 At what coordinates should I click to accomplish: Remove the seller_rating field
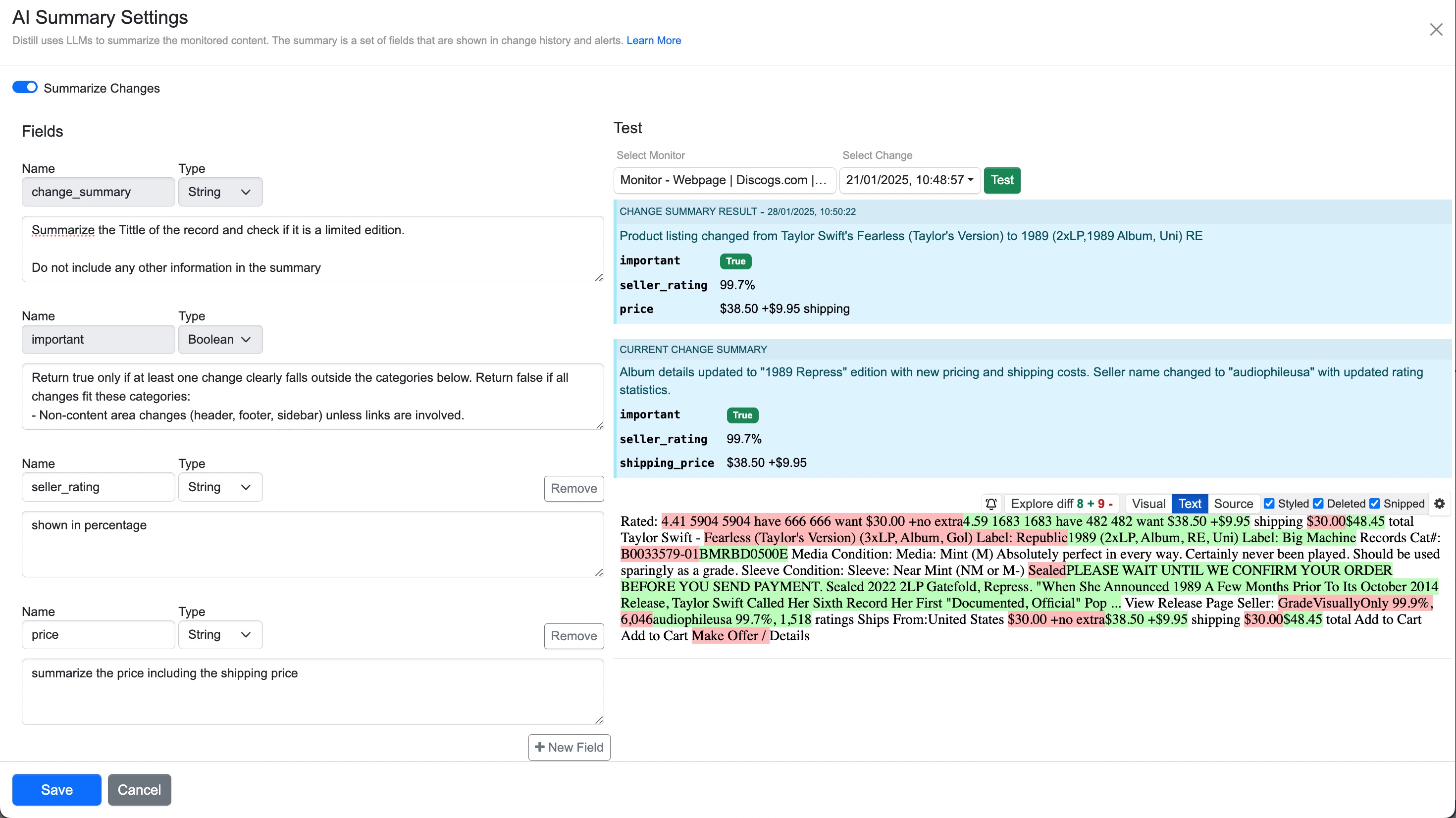[x=573, y=488]
